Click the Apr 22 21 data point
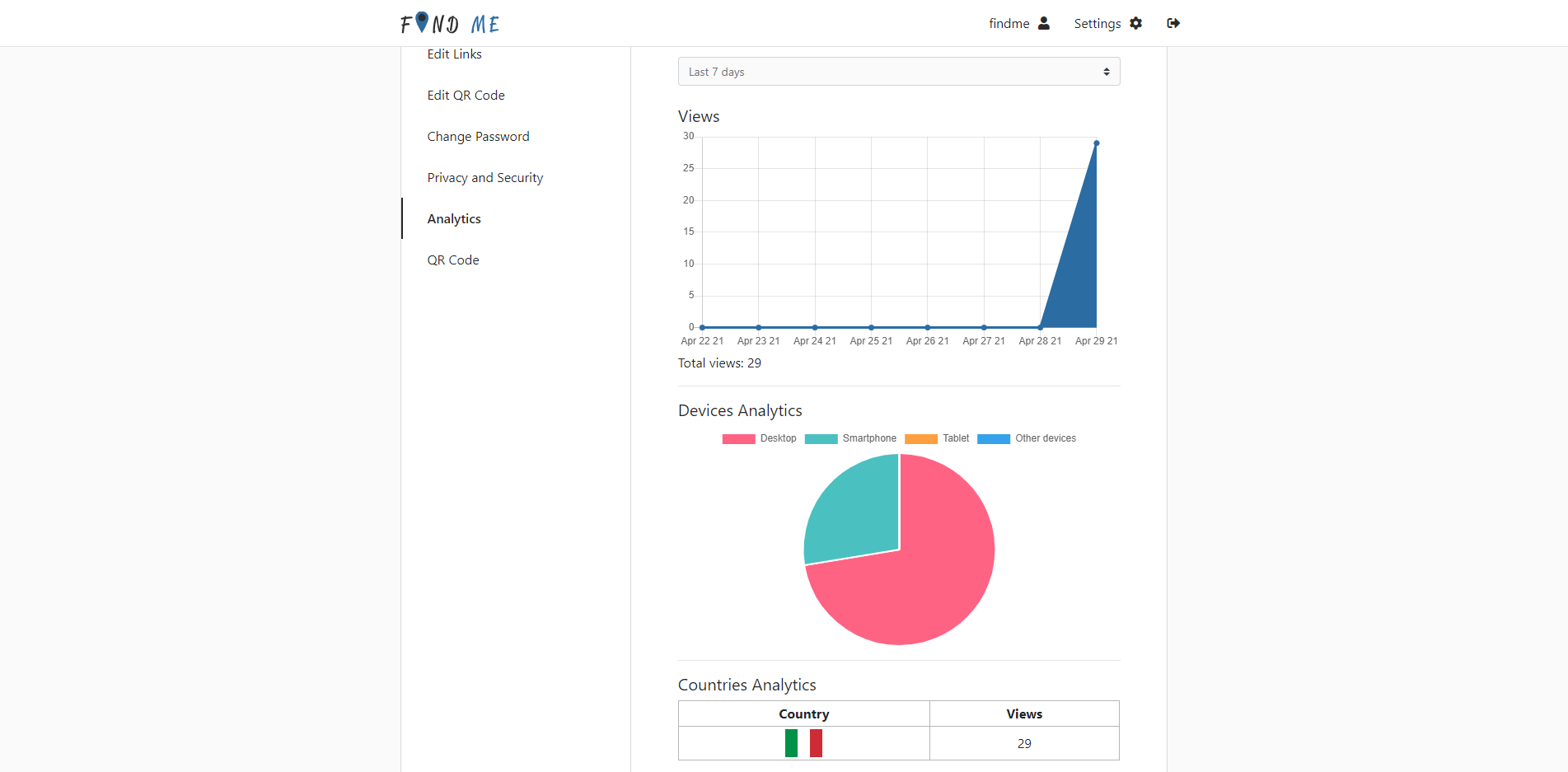The height and width of the screenshot is (772, 1568). coord(702,327)
